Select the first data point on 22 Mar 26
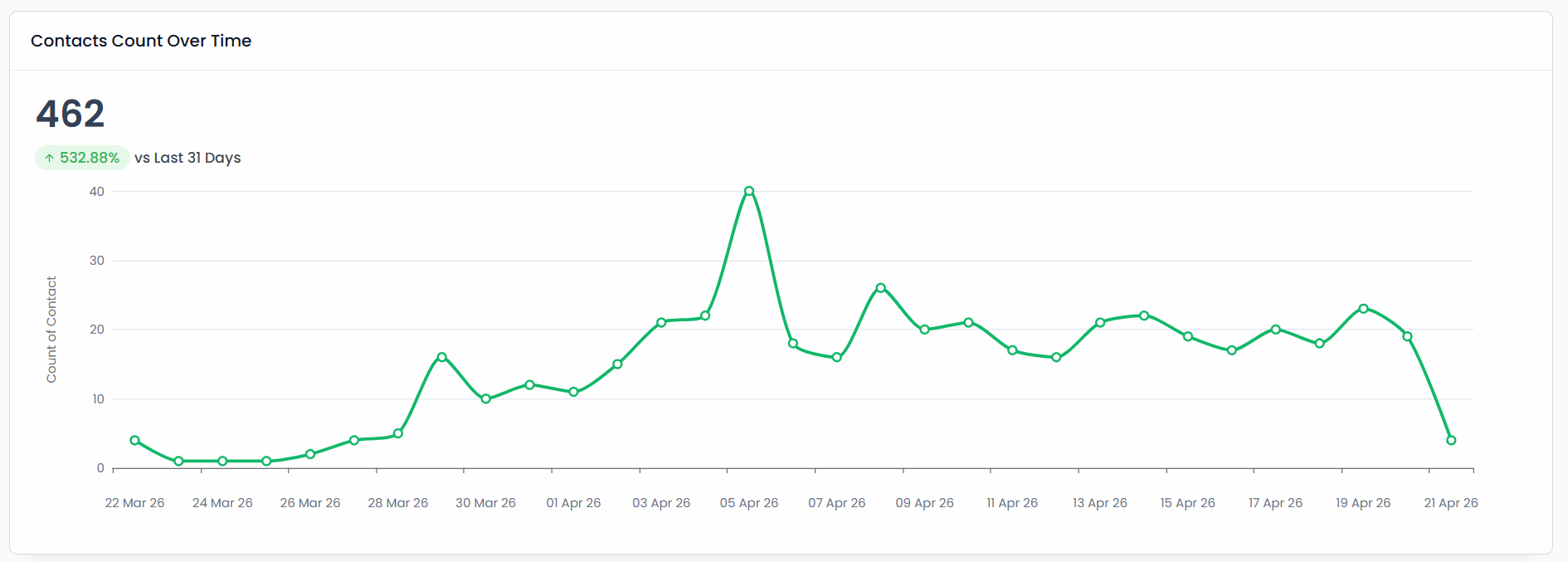 click(x=134, y=440)
